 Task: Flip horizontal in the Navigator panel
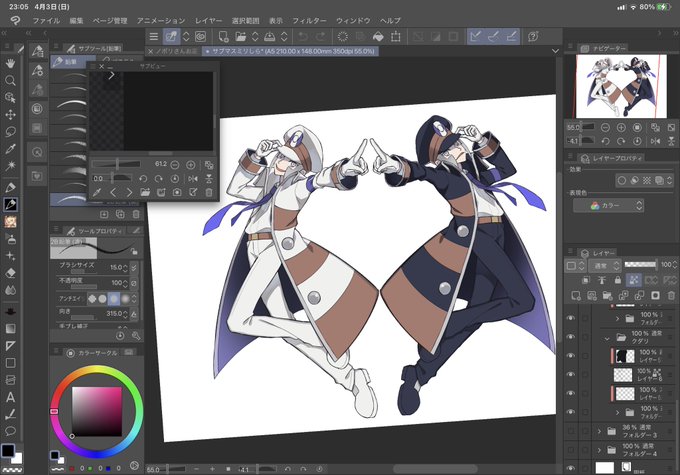pyautogui.click(x=655, y=141)
